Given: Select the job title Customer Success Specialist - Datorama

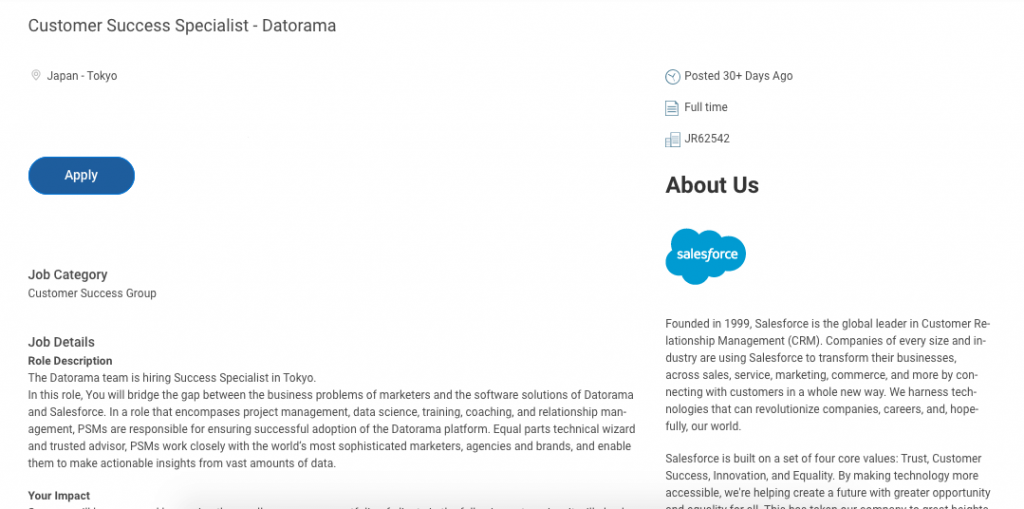Looking at the screenshot, I should [x=182, y=26].
